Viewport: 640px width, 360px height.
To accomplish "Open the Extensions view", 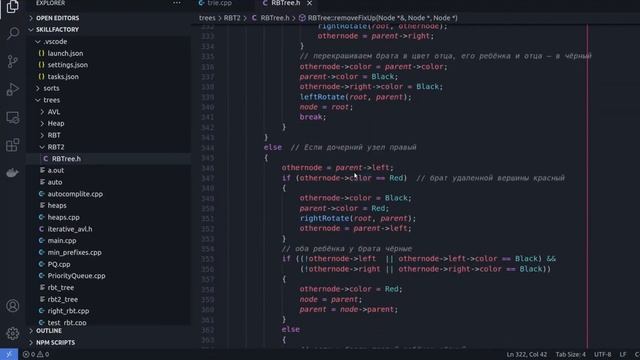I will [13, 145].
